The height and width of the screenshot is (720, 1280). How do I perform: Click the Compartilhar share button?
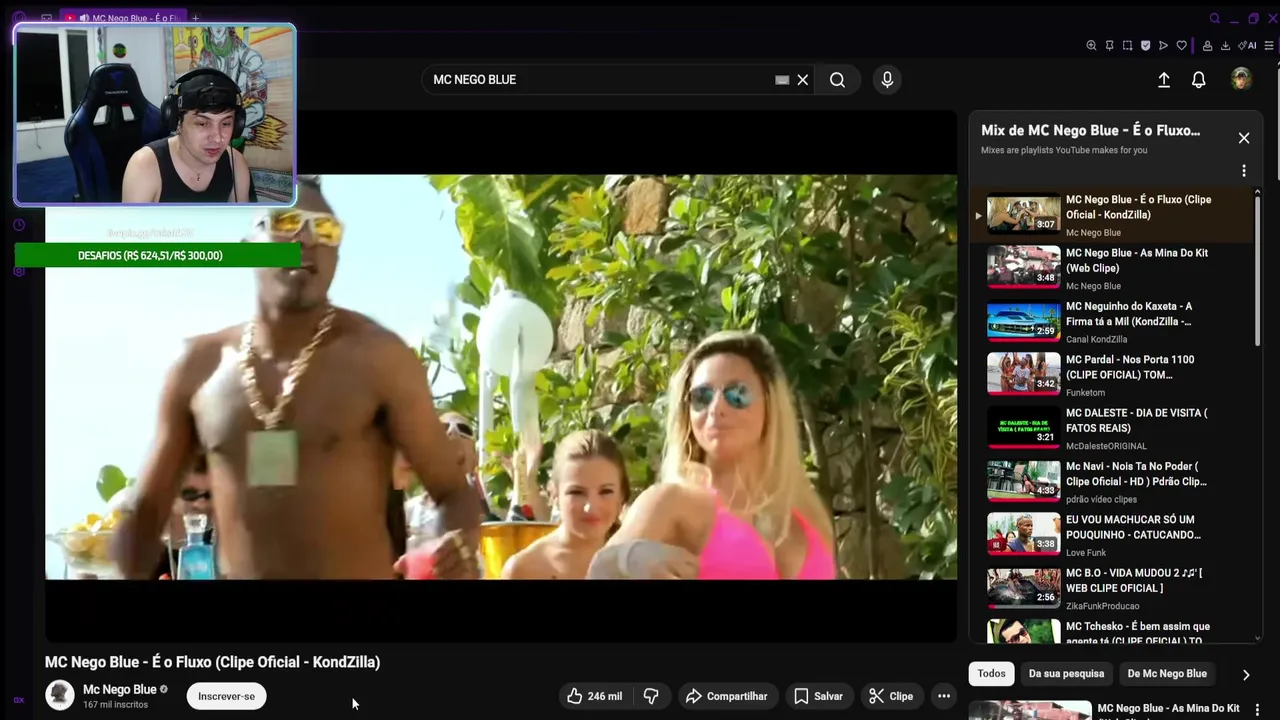[x=727, y=696]
